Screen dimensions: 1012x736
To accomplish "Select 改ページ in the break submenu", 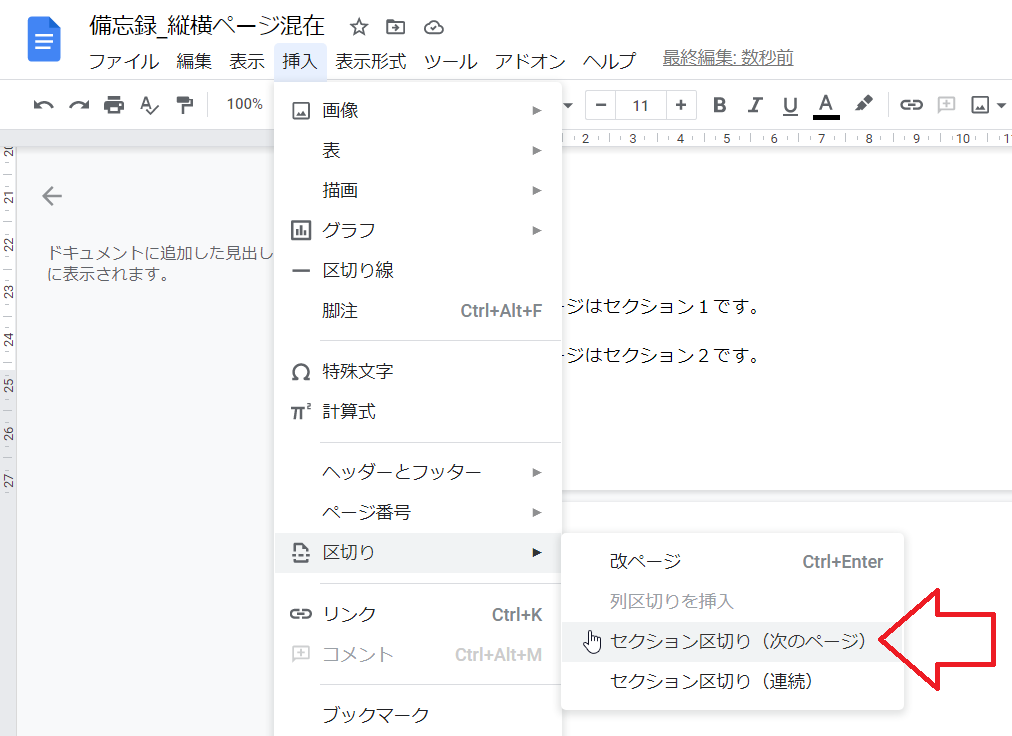I will coord(733,562).
